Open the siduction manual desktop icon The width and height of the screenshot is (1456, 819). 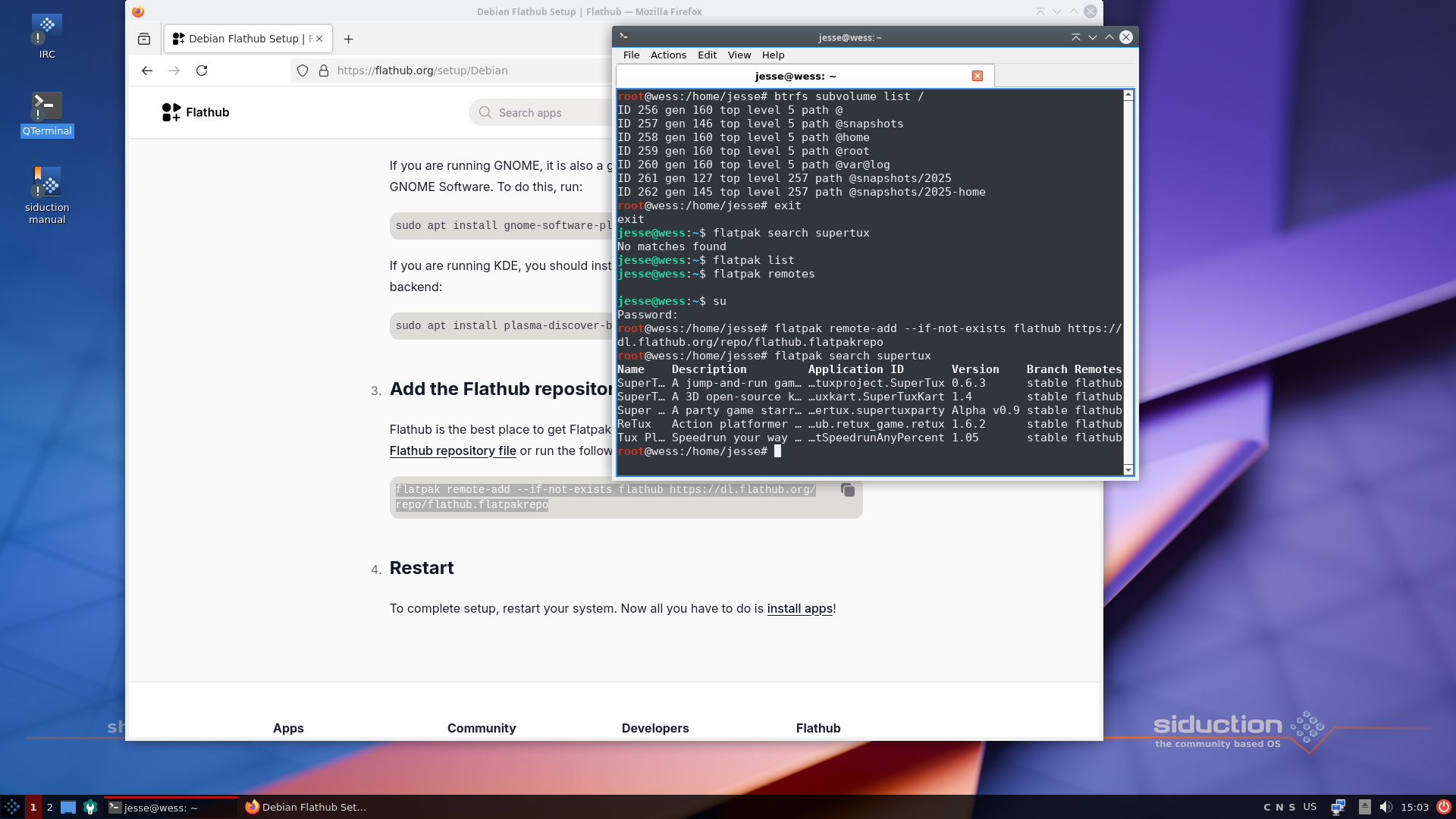pyautogui.click(x=47, y=195)
